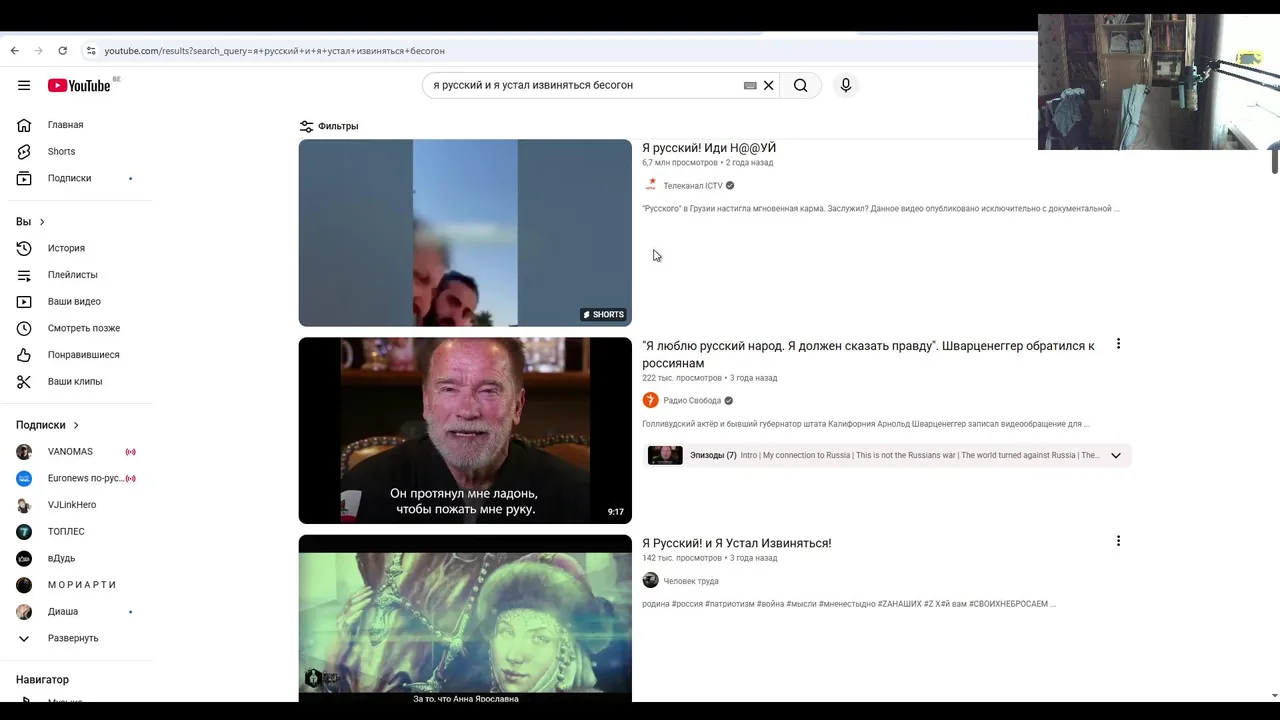Go back with browser back arrow
The width and height of the screenshot is (1280, 720).
click(14, 51)
